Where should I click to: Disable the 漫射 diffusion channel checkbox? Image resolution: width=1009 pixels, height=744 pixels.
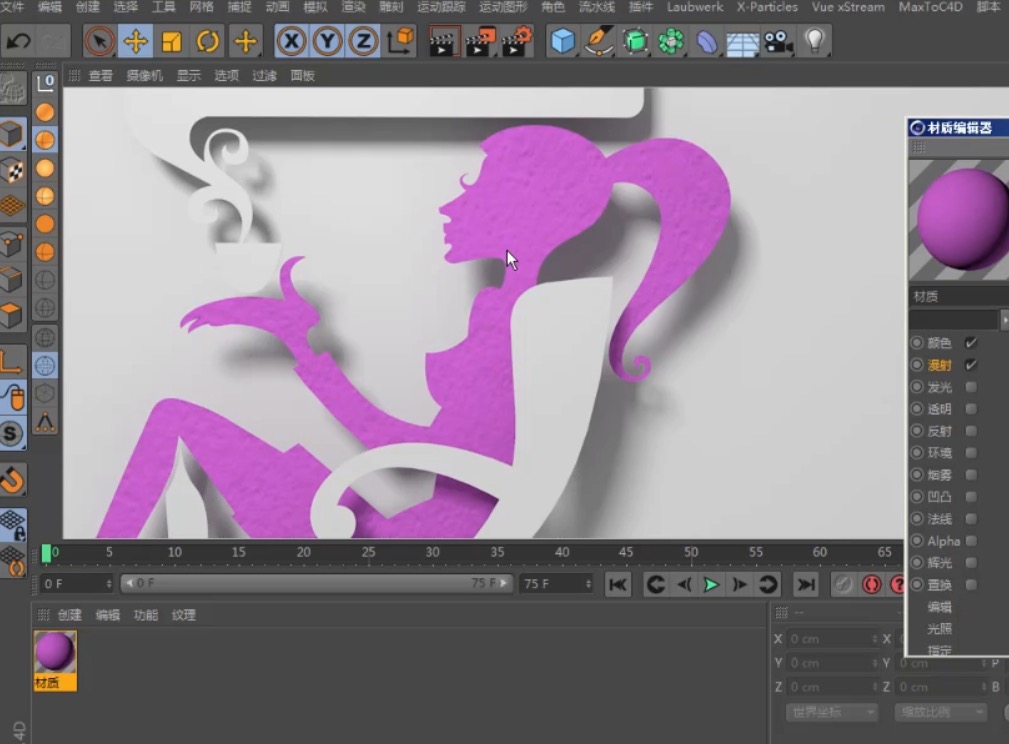pos(969,365)
